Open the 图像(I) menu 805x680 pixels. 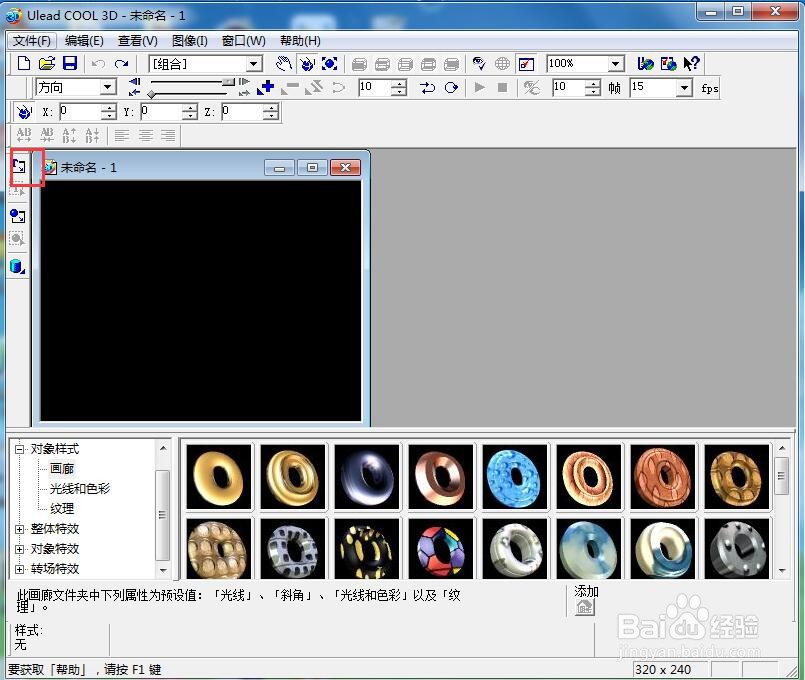coord(189,41)
